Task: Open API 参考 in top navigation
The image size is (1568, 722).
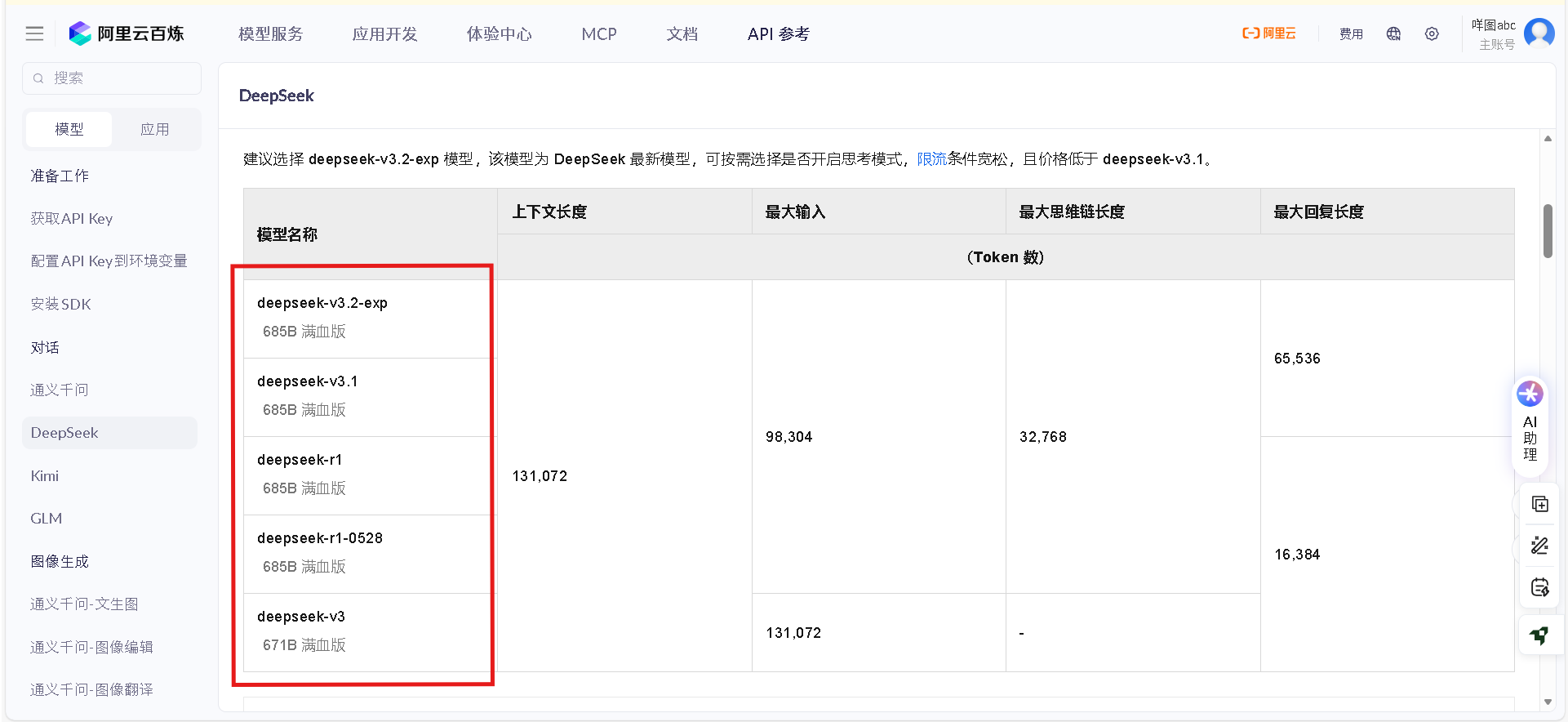Action: 779,33
